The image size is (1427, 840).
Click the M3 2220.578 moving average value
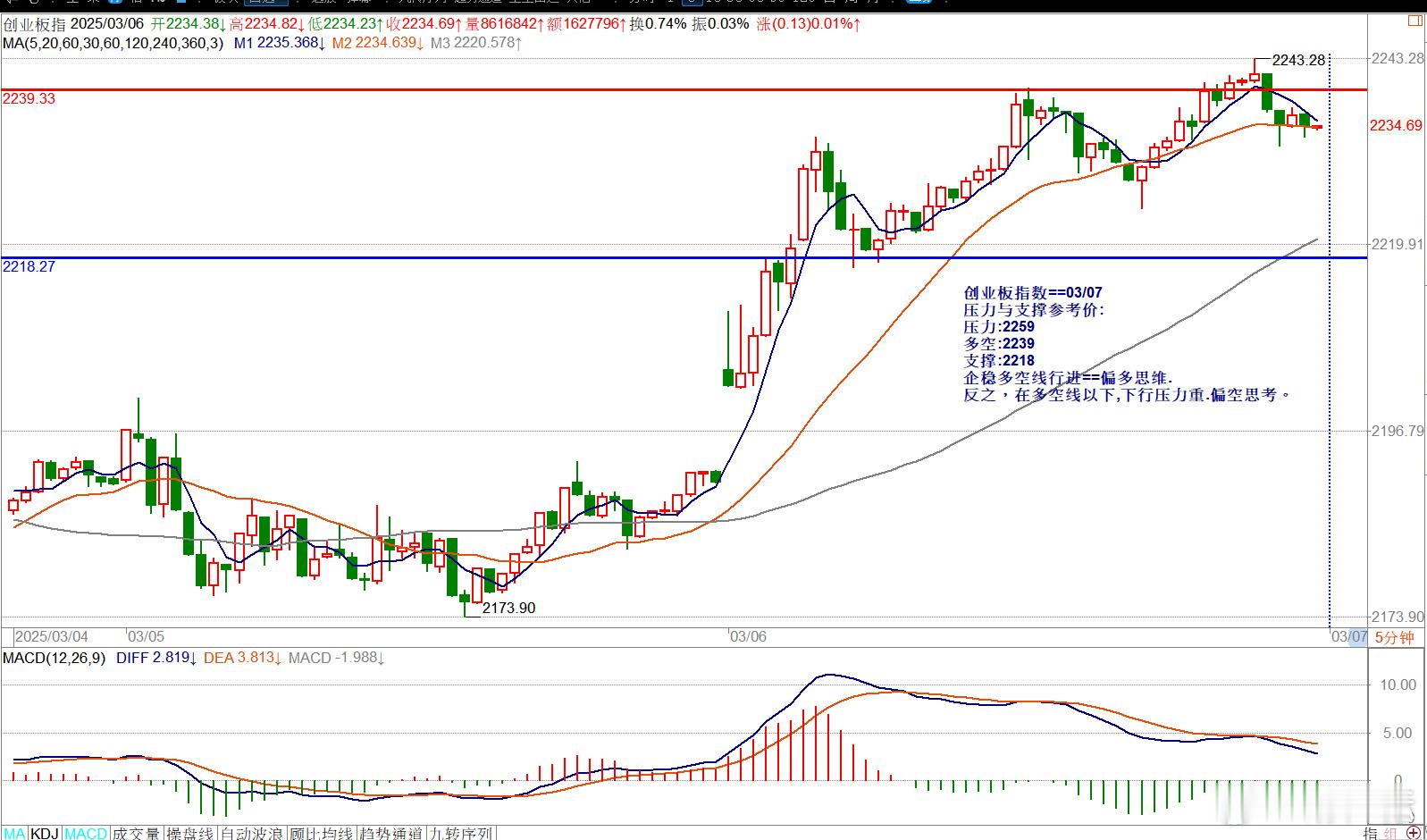[x=476, y=42]
